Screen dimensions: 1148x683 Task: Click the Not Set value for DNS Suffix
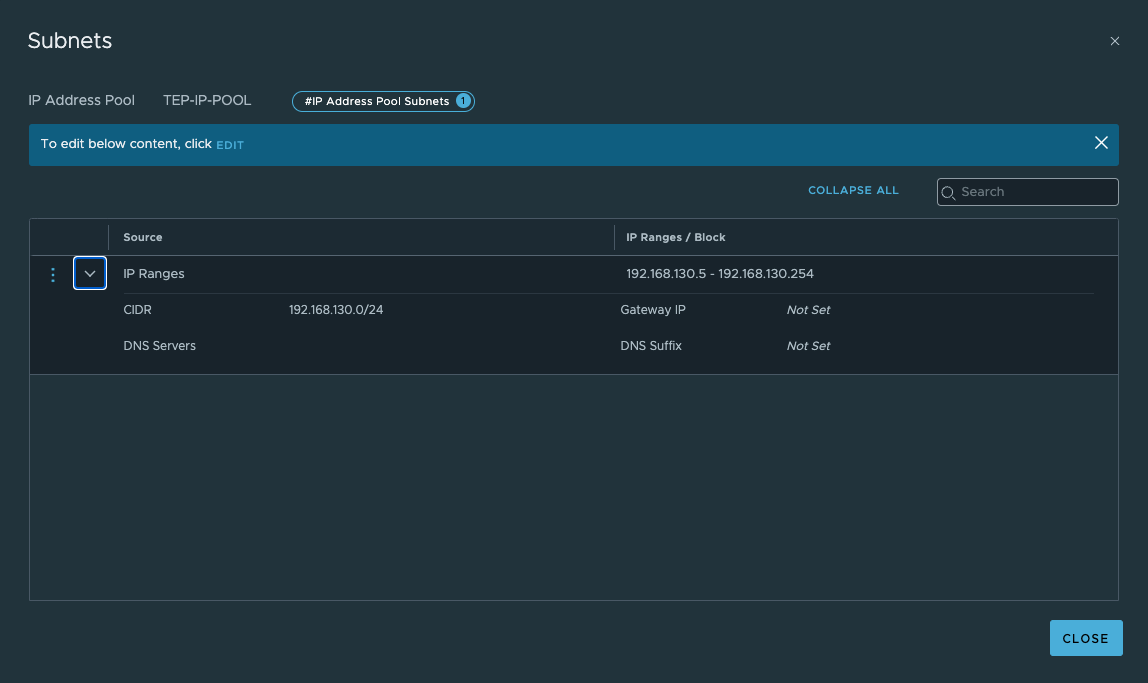(x=808, y=346)
